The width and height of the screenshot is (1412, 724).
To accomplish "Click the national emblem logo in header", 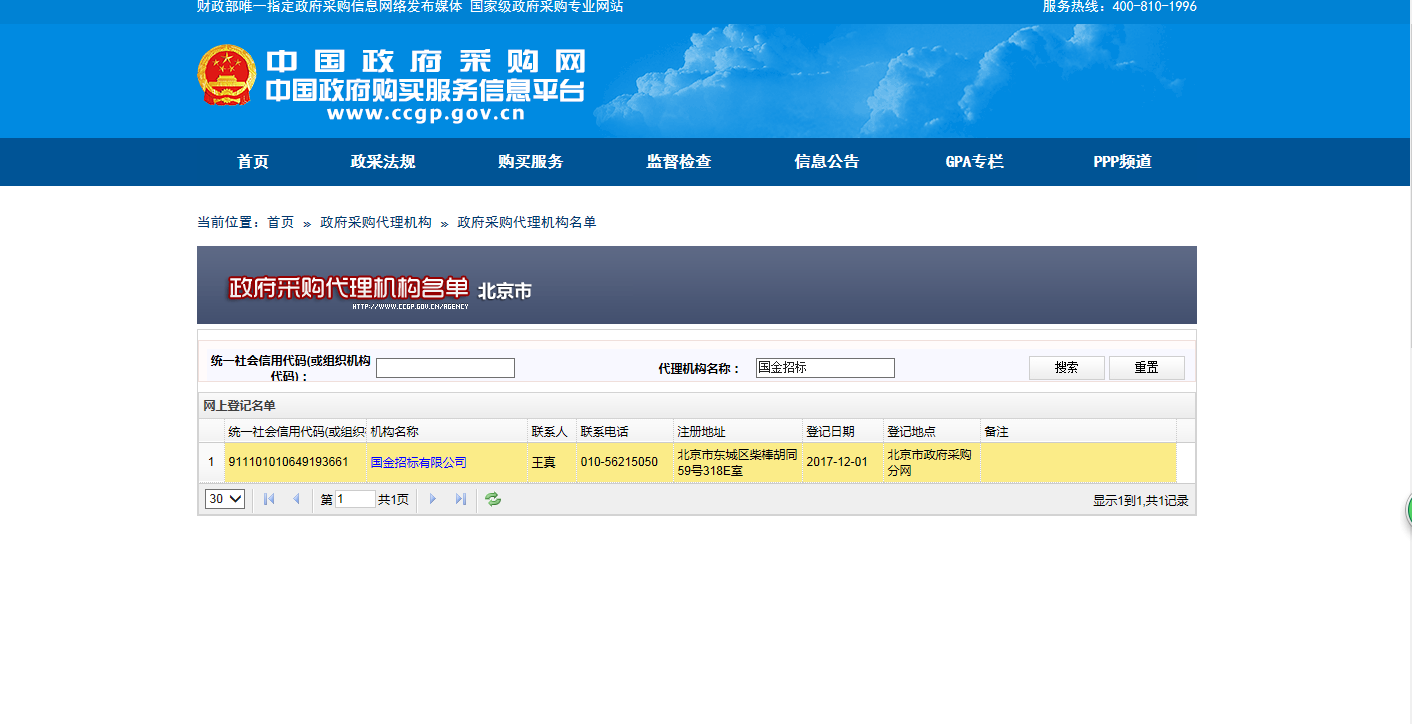I will 227,75.
